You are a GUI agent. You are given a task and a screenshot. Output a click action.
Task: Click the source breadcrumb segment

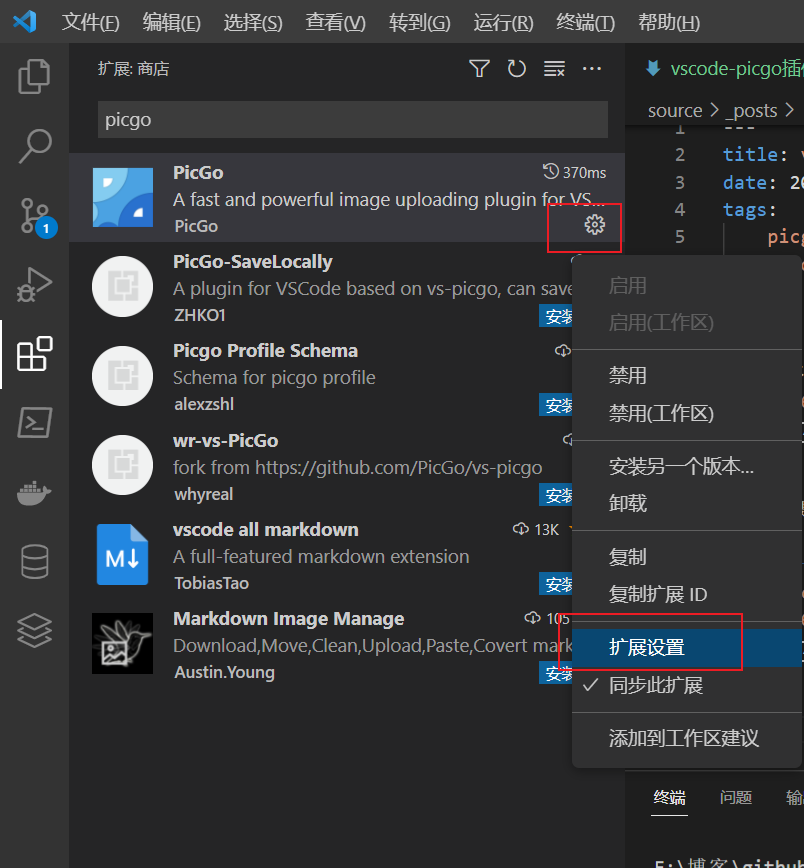tap(675, 111)
